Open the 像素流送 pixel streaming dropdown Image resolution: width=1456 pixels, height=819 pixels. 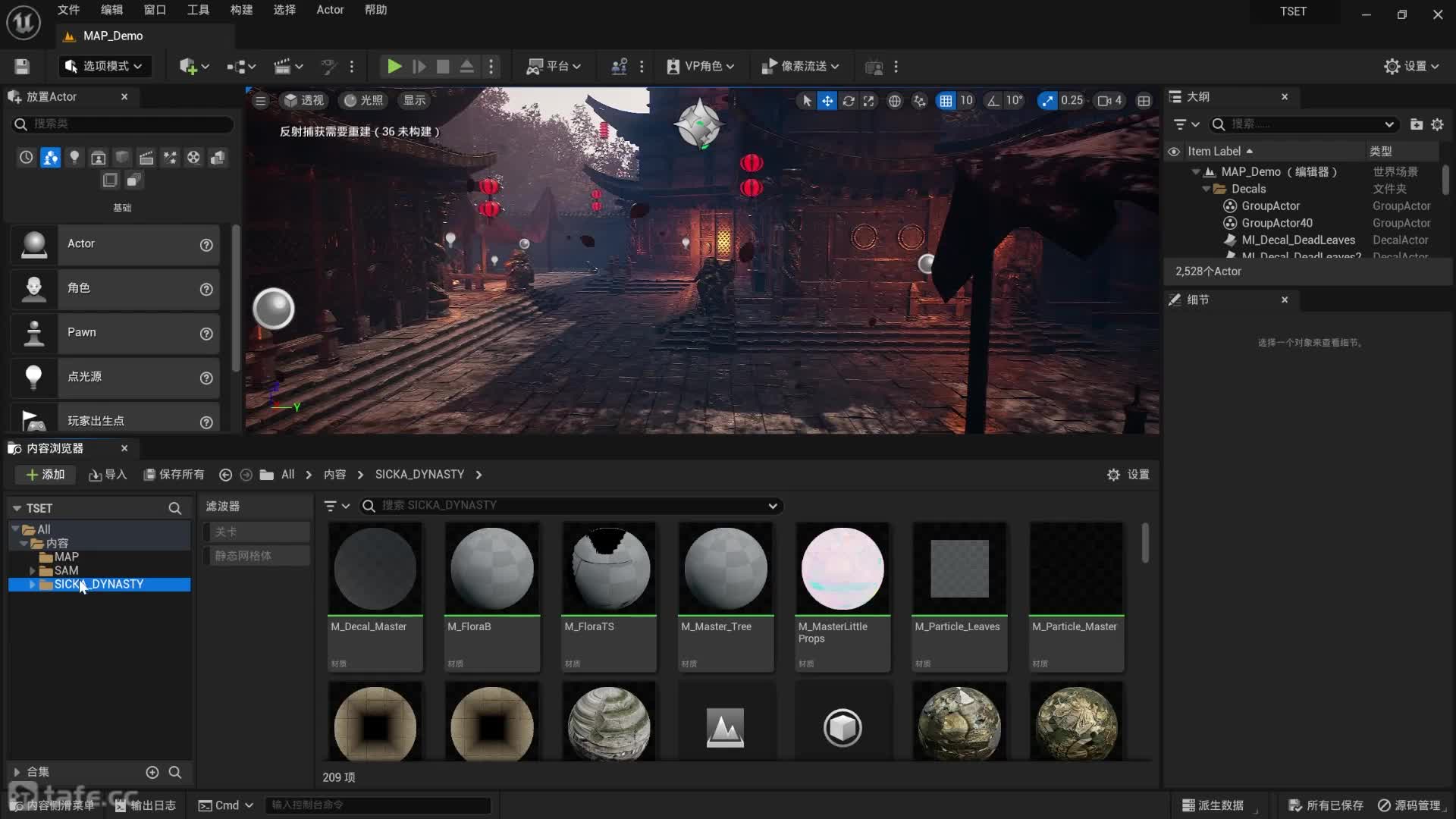[800, 67]
